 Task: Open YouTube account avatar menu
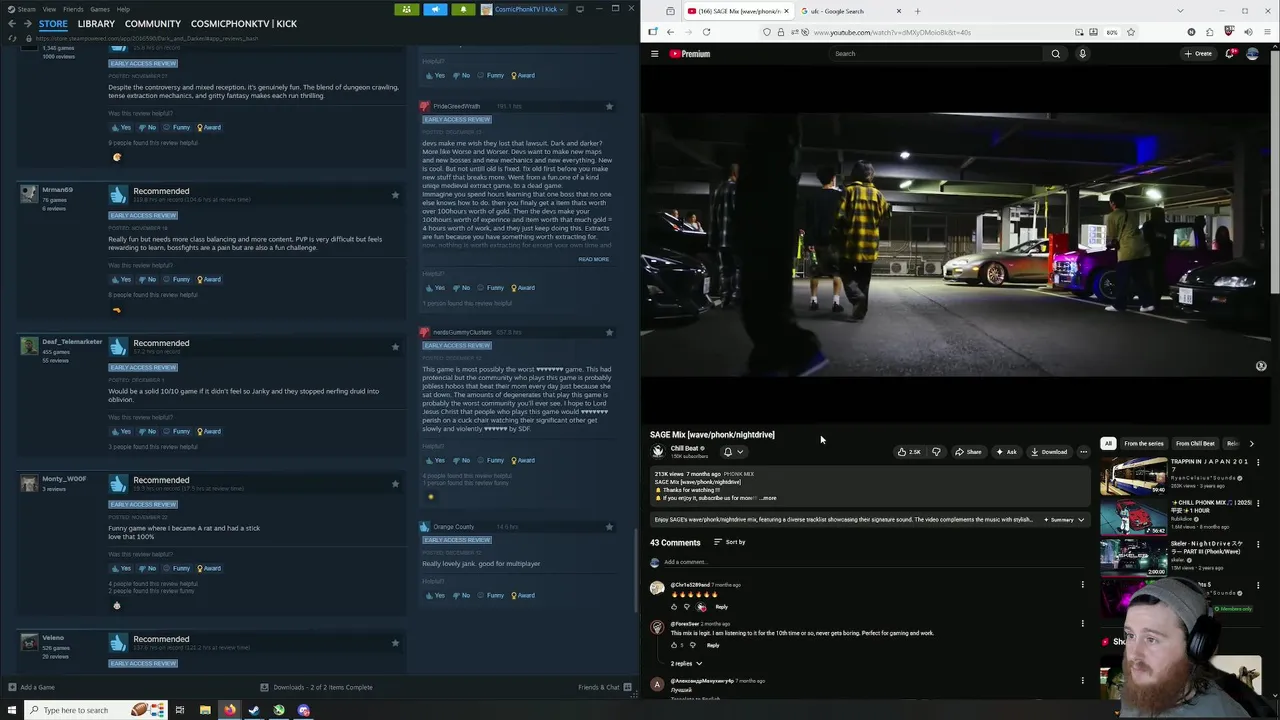tap(1252, 54)
